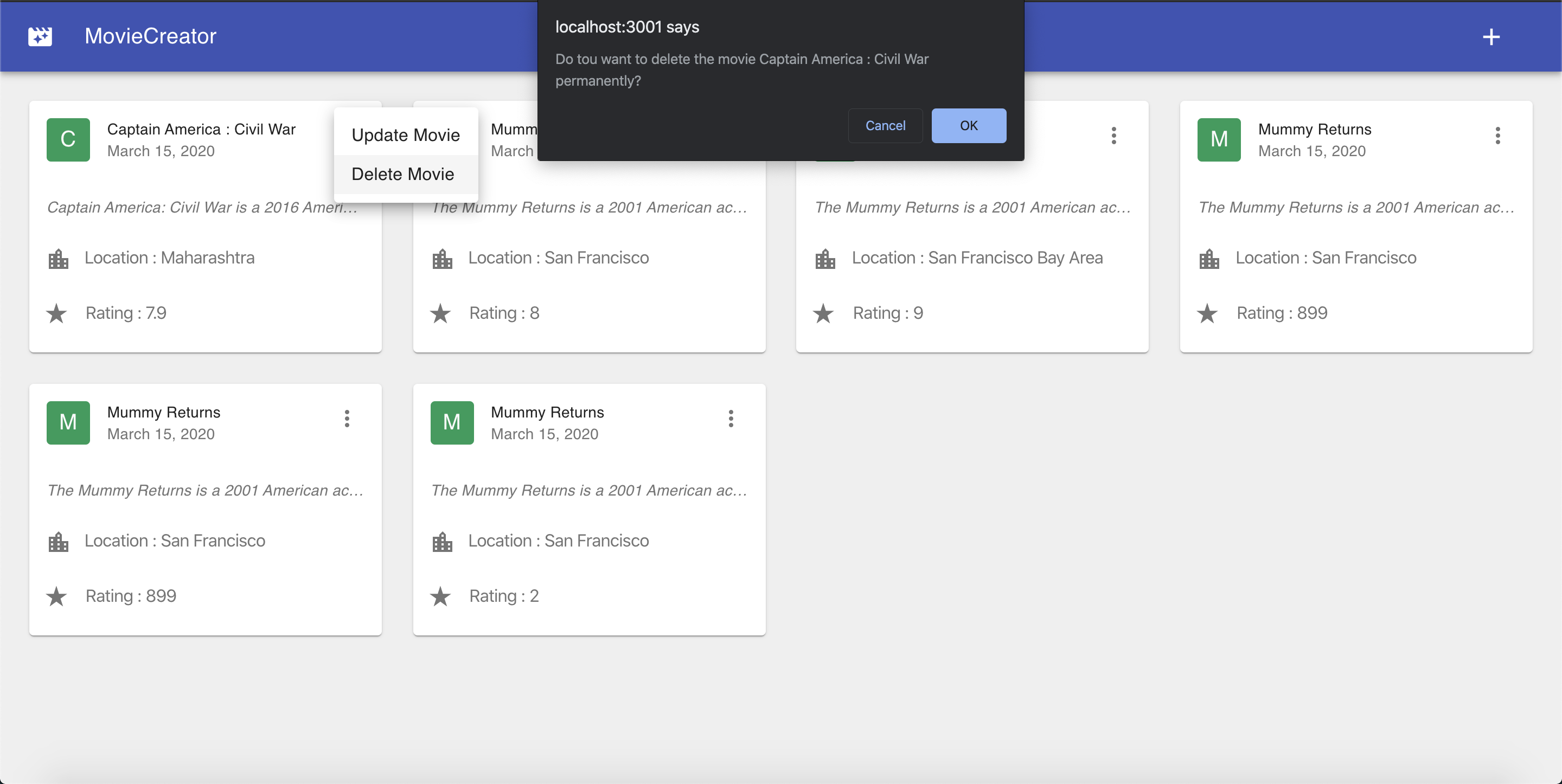Click the M avatar on Rating 2 card
The width and height of the screenshot is (1562, 784).
[x=452, y=422]
